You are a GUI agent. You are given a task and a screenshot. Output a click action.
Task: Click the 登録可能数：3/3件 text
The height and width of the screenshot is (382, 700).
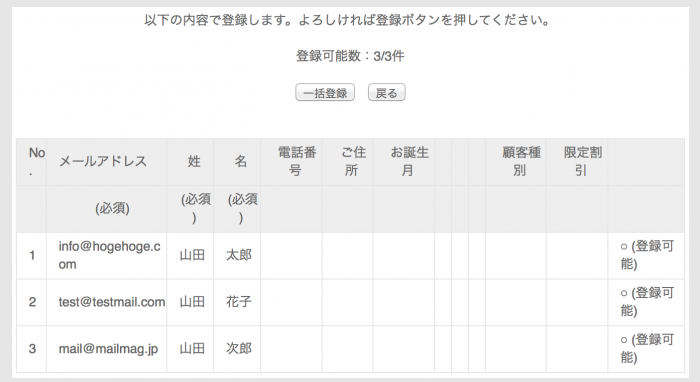(x=350, y=56)
